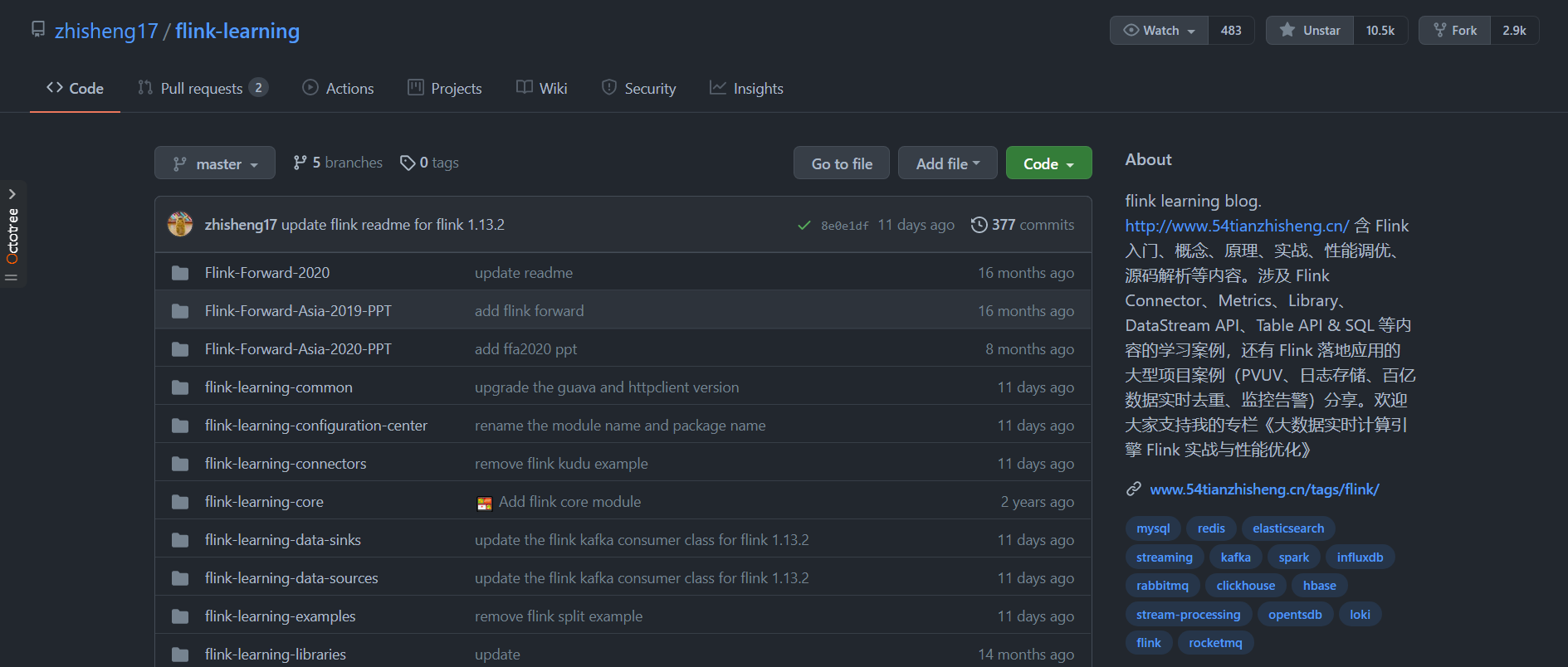Switch to the Code tab
This screenshot has height=667, width=1568.
(x=75, y=88)
